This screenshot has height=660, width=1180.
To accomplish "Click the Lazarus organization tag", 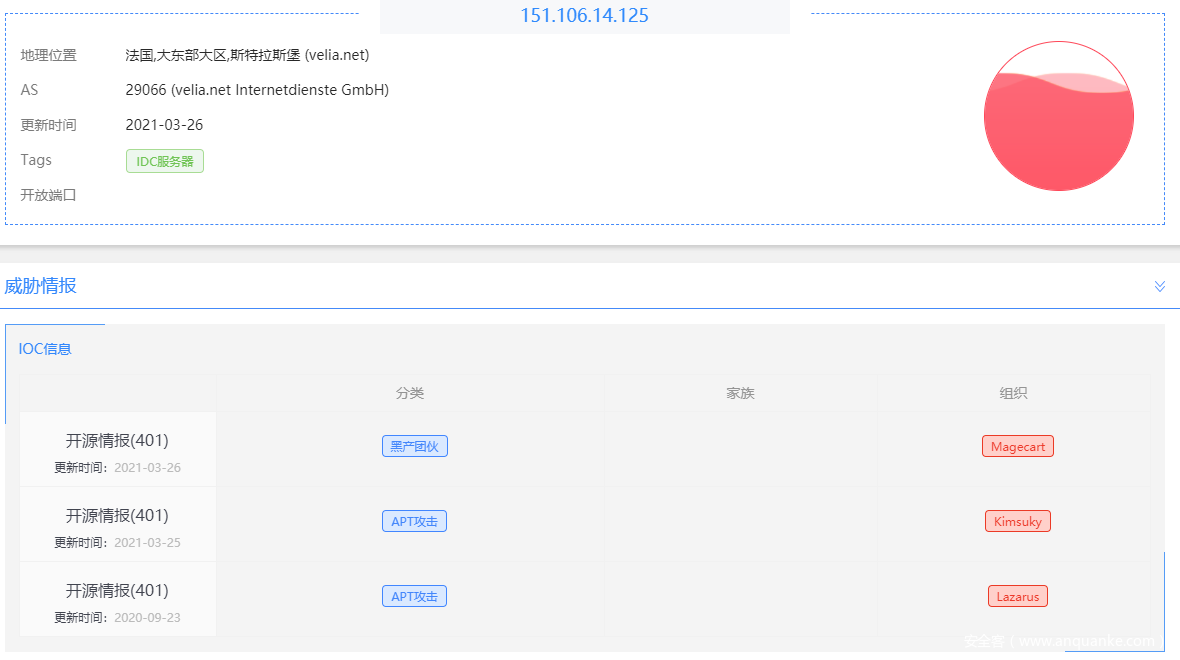I will tap(1017, 597).
